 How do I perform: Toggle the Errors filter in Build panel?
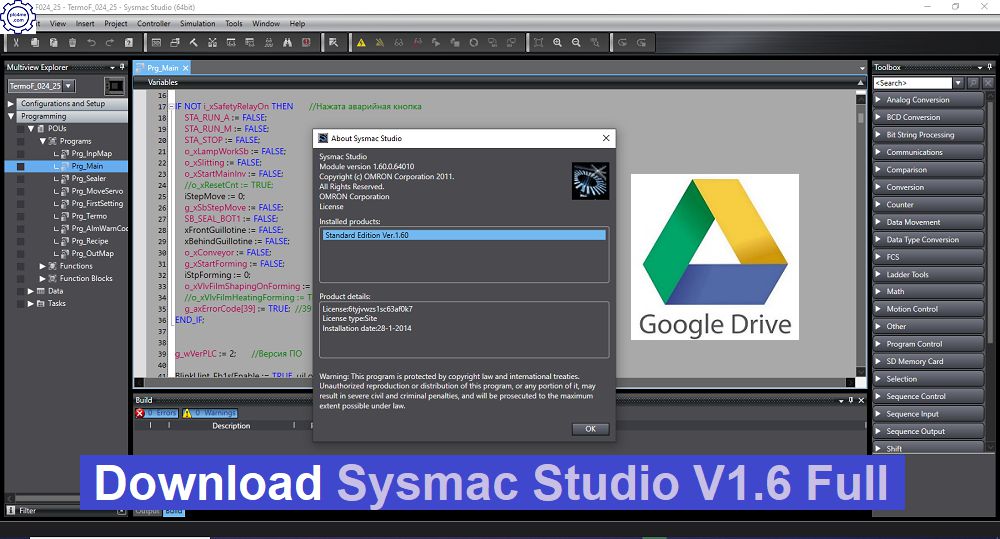[159, 412]
